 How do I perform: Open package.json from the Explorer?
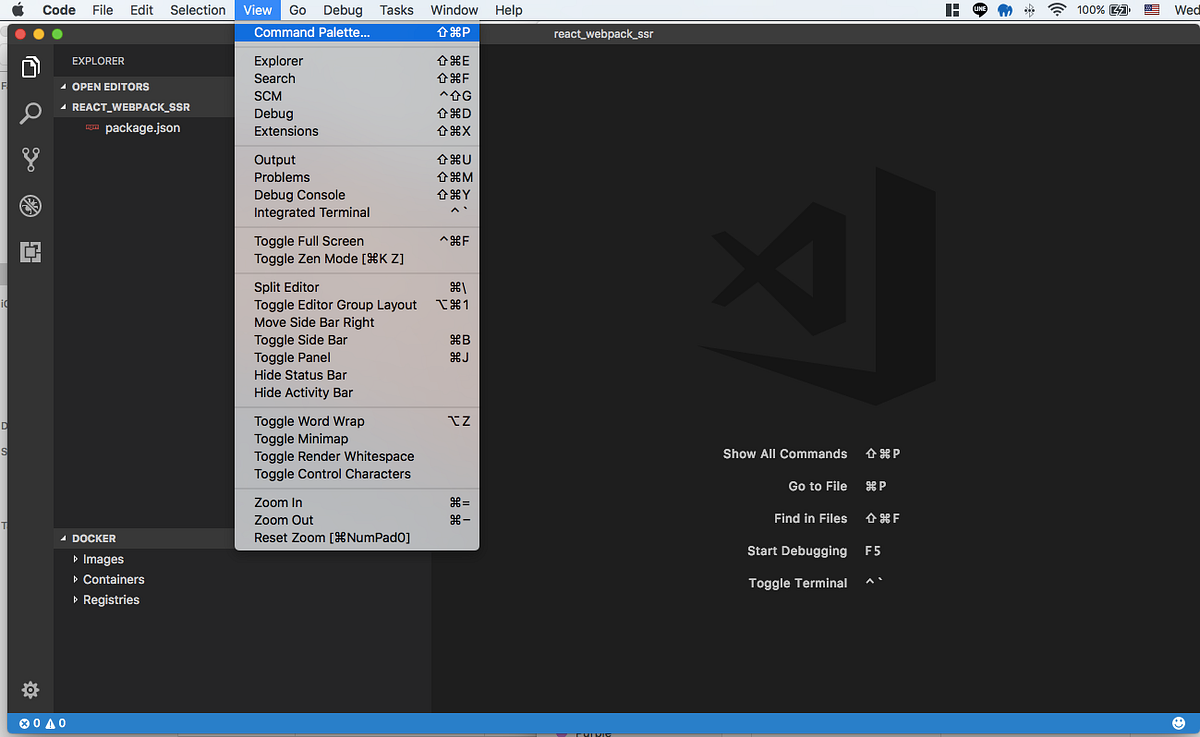(x=142, y=128)
